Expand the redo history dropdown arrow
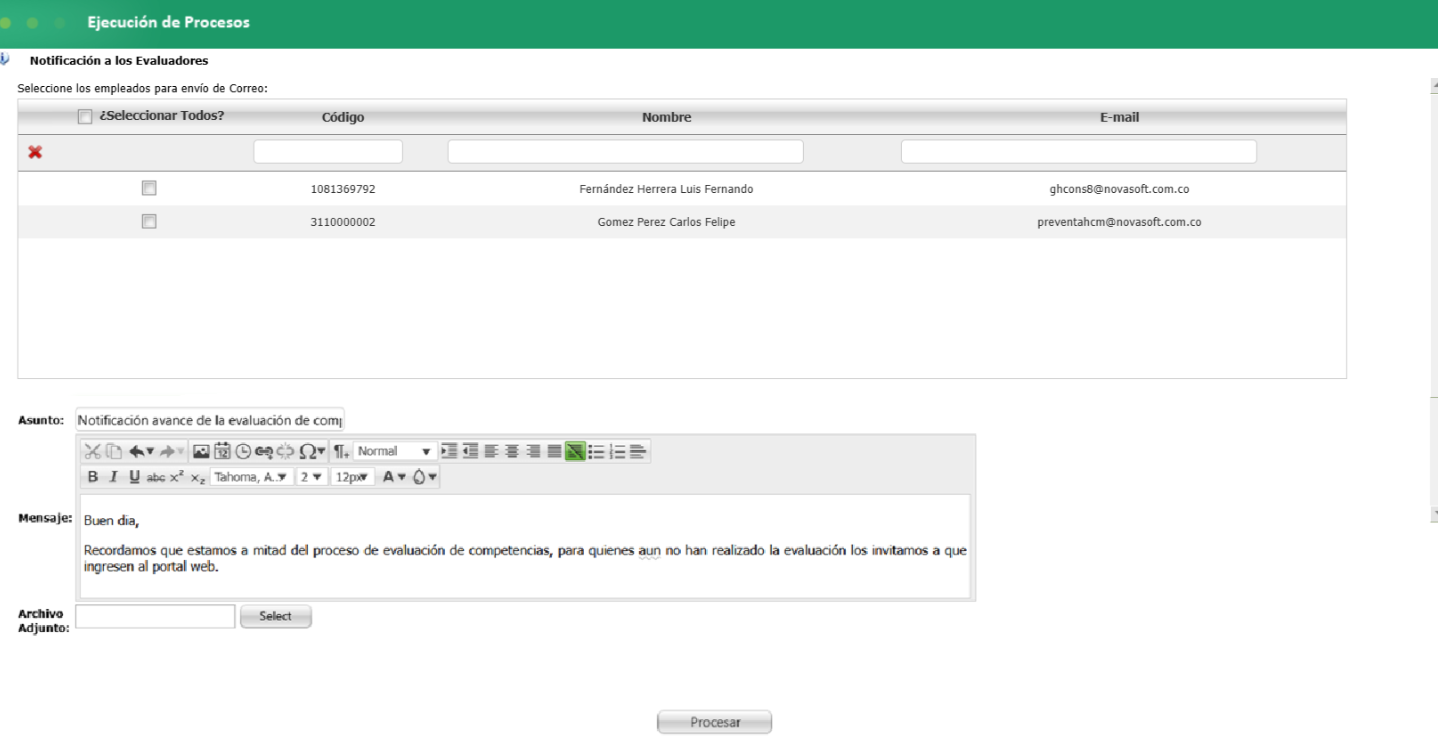The height and width of the screenshot is (739, 1438). coord(180,451)
